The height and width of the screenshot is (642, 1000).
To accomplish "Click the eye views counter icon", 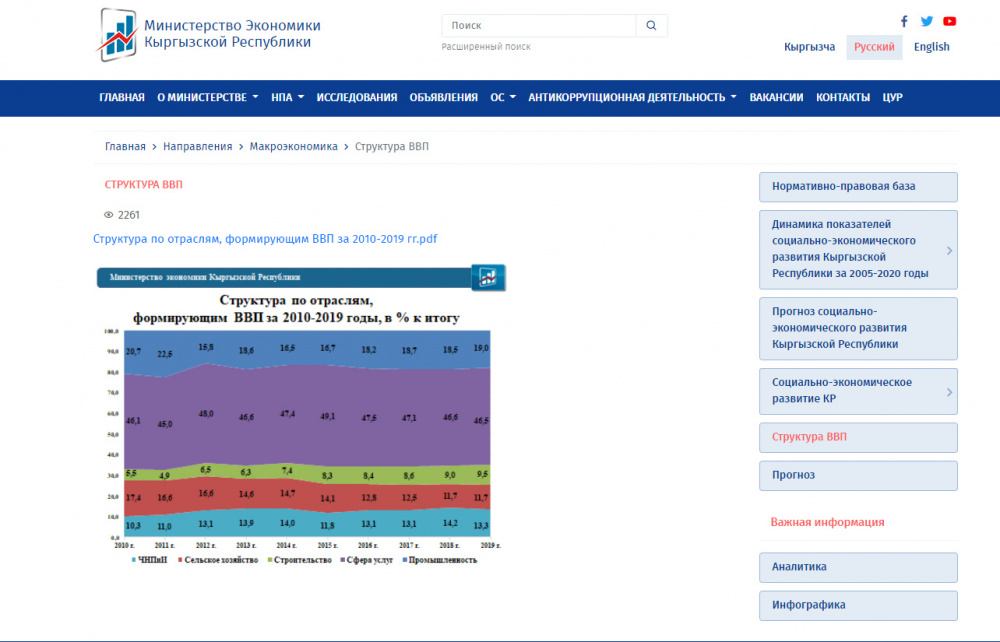I will tap(109, 215).
